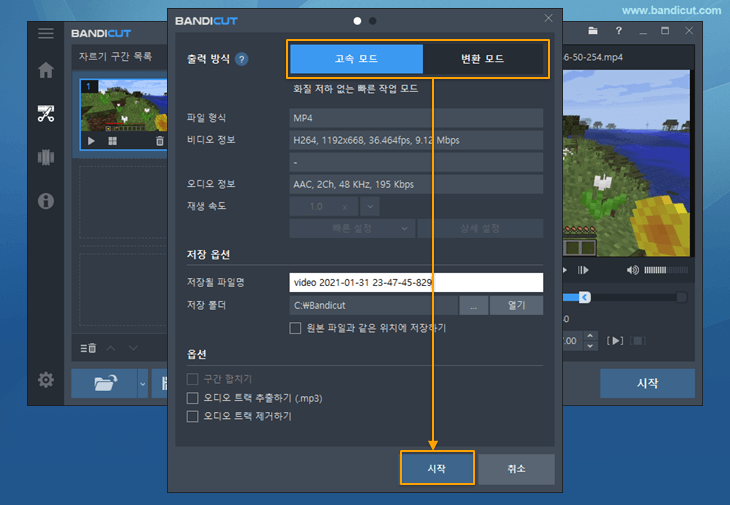Go to second page dot in dialog

click(372, 21)
